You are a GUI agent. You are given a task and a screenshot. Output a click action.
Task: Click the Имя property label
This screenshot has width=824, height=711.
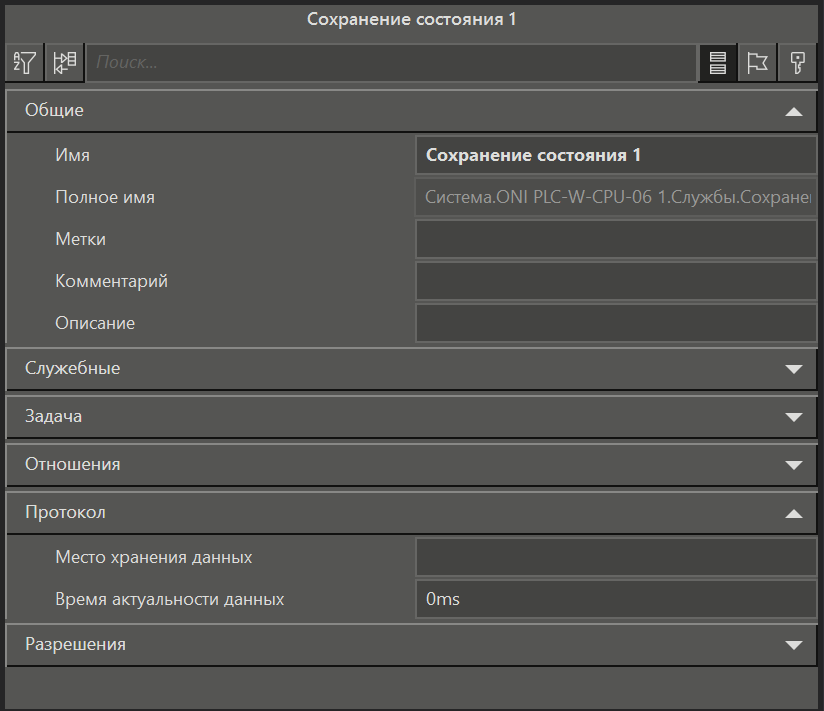click(x=73, y=155)
